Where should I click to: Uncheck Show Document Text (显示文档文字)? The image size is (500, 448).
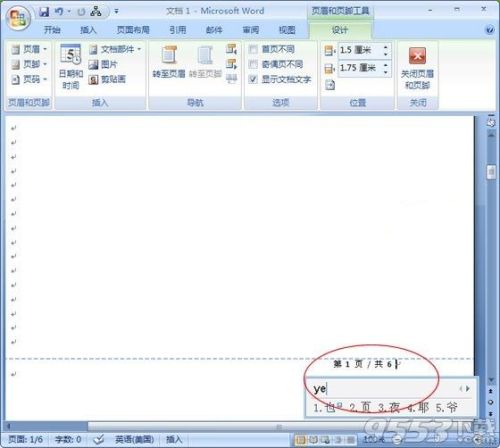pyautogui.click(x=253, y=79)
